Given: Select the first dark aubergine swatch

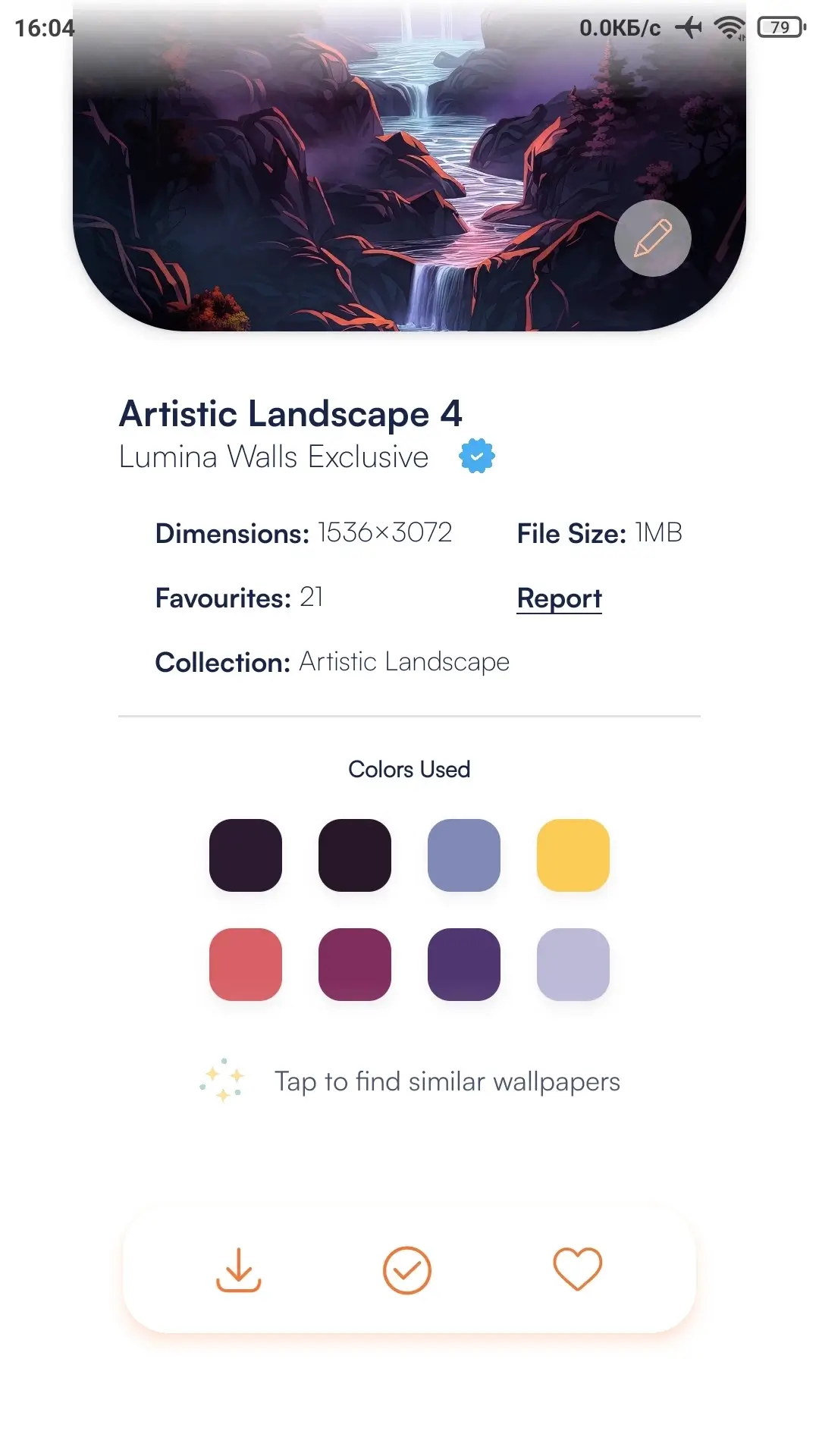Looking at the screenshot, I should [246, 855].
